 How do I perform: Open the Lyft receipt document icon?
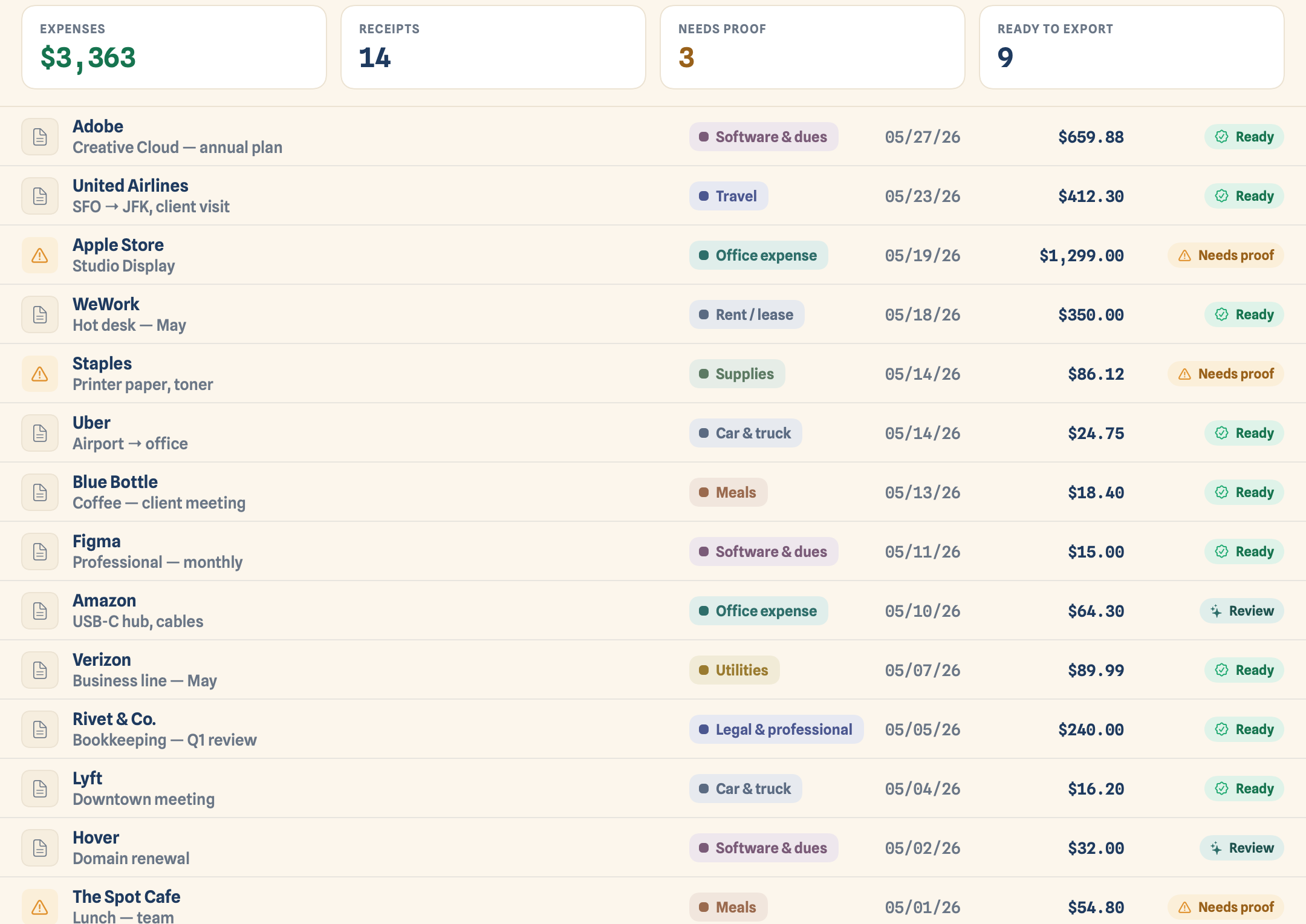click(40, 789)
